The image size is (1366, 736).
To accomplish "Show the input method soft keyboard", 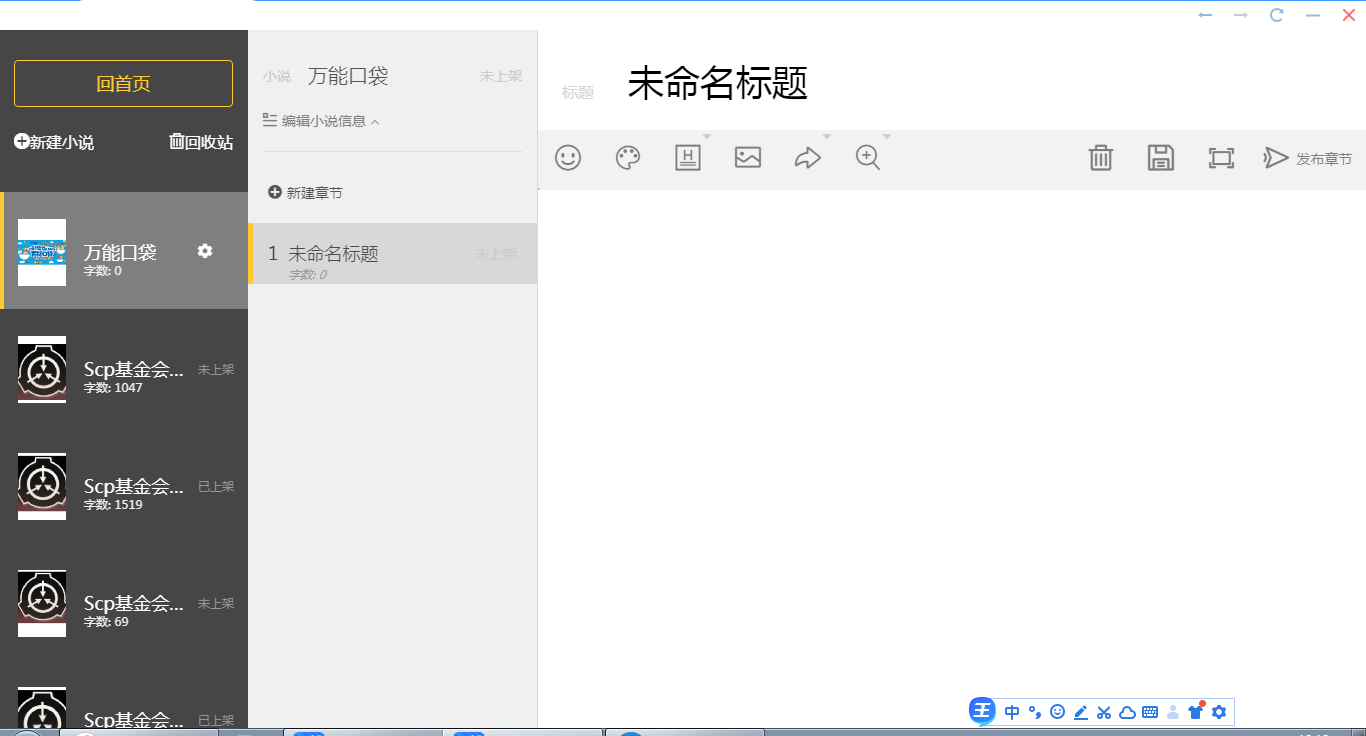I will click(1150, 712).
